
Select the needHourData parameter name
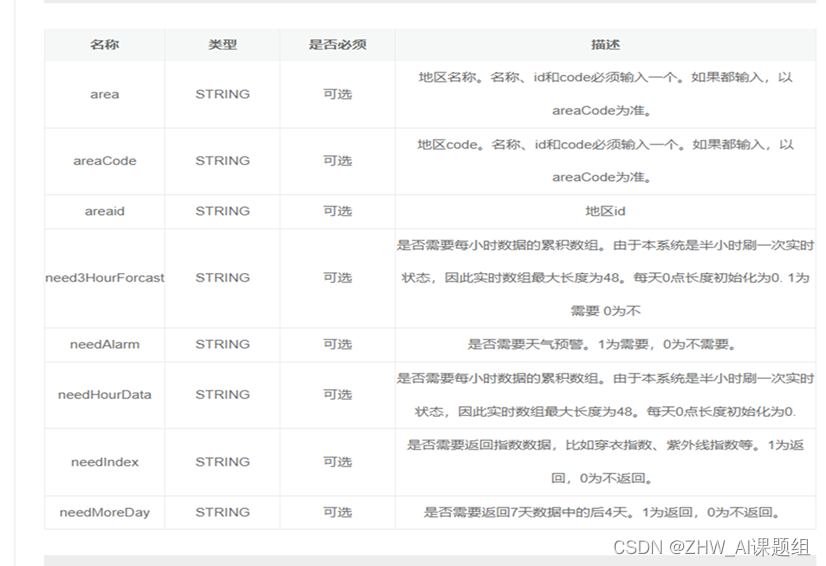pyautogui.click(x=104, y=395)
